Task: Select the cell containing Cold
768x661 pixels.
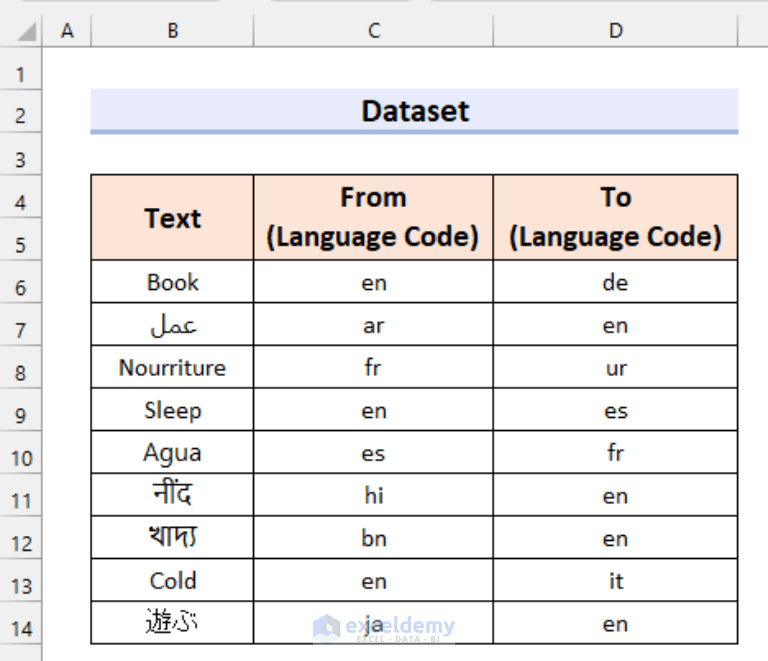Action: [x=172, y=580]
